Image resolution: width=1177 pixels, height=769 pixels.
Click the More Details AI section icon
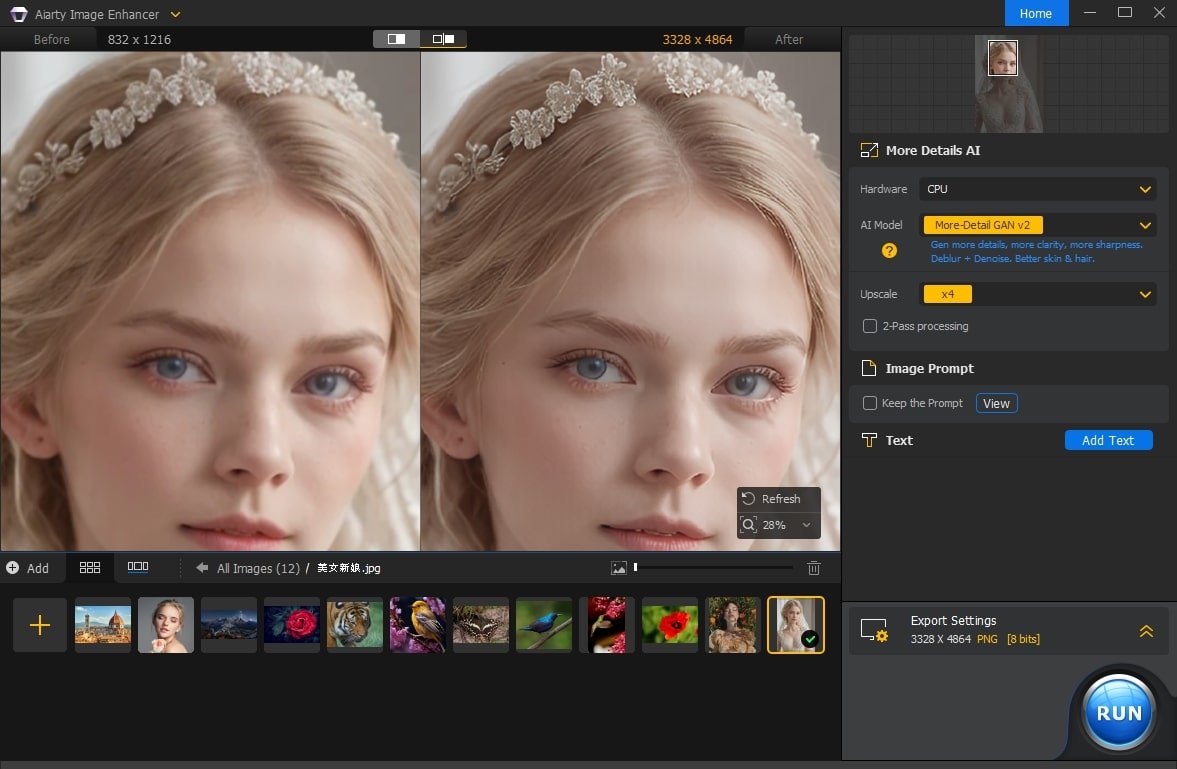pos(868,150)
